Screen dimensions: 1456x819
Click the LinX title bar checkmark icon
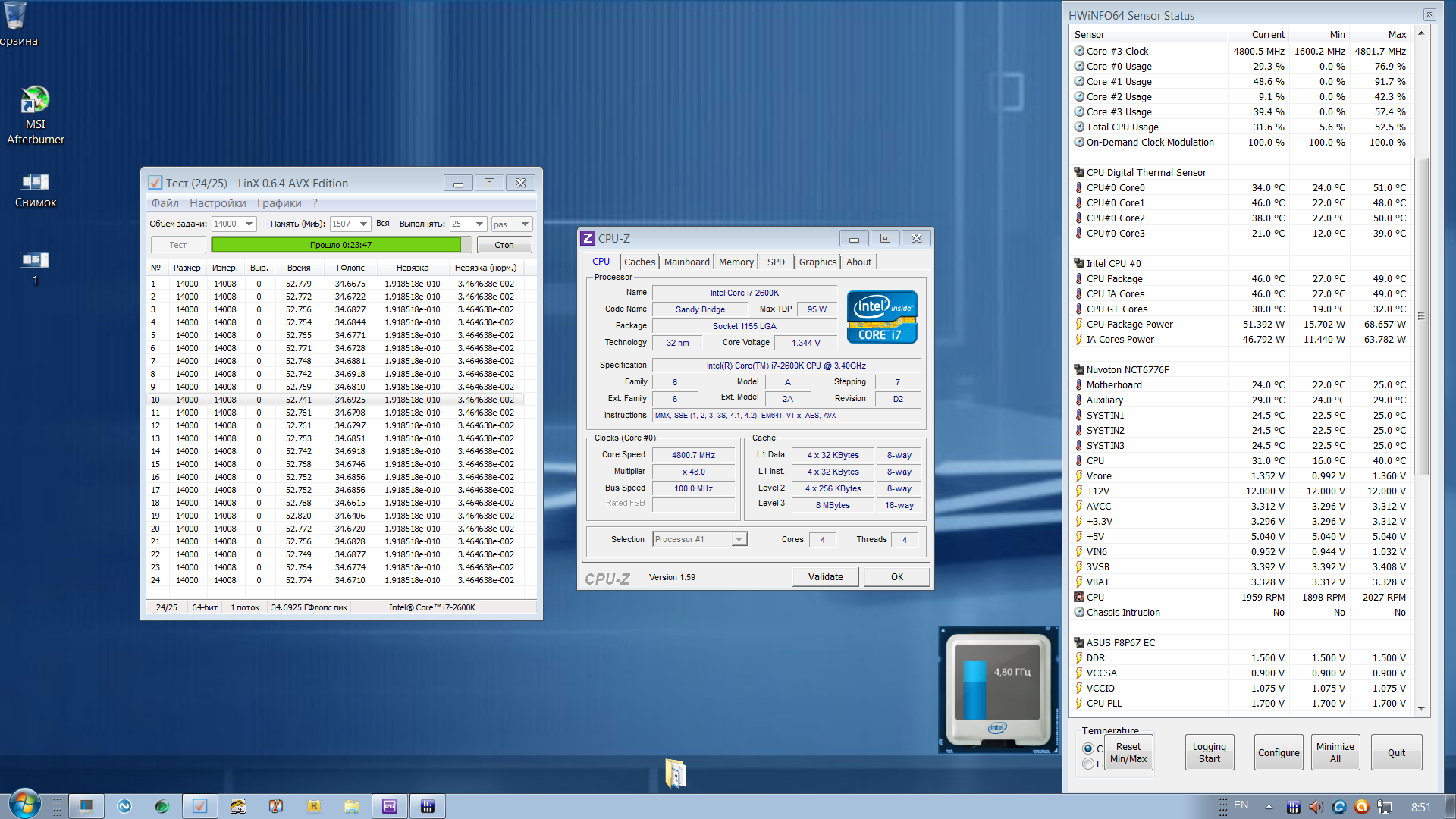click(x=155, y=183)
